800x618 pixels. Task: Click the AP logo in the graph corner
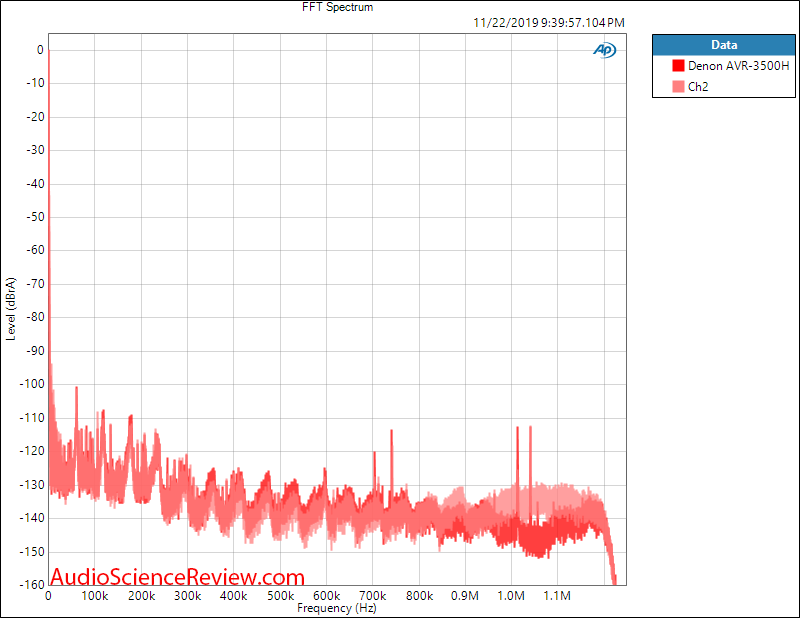point(605,50)
